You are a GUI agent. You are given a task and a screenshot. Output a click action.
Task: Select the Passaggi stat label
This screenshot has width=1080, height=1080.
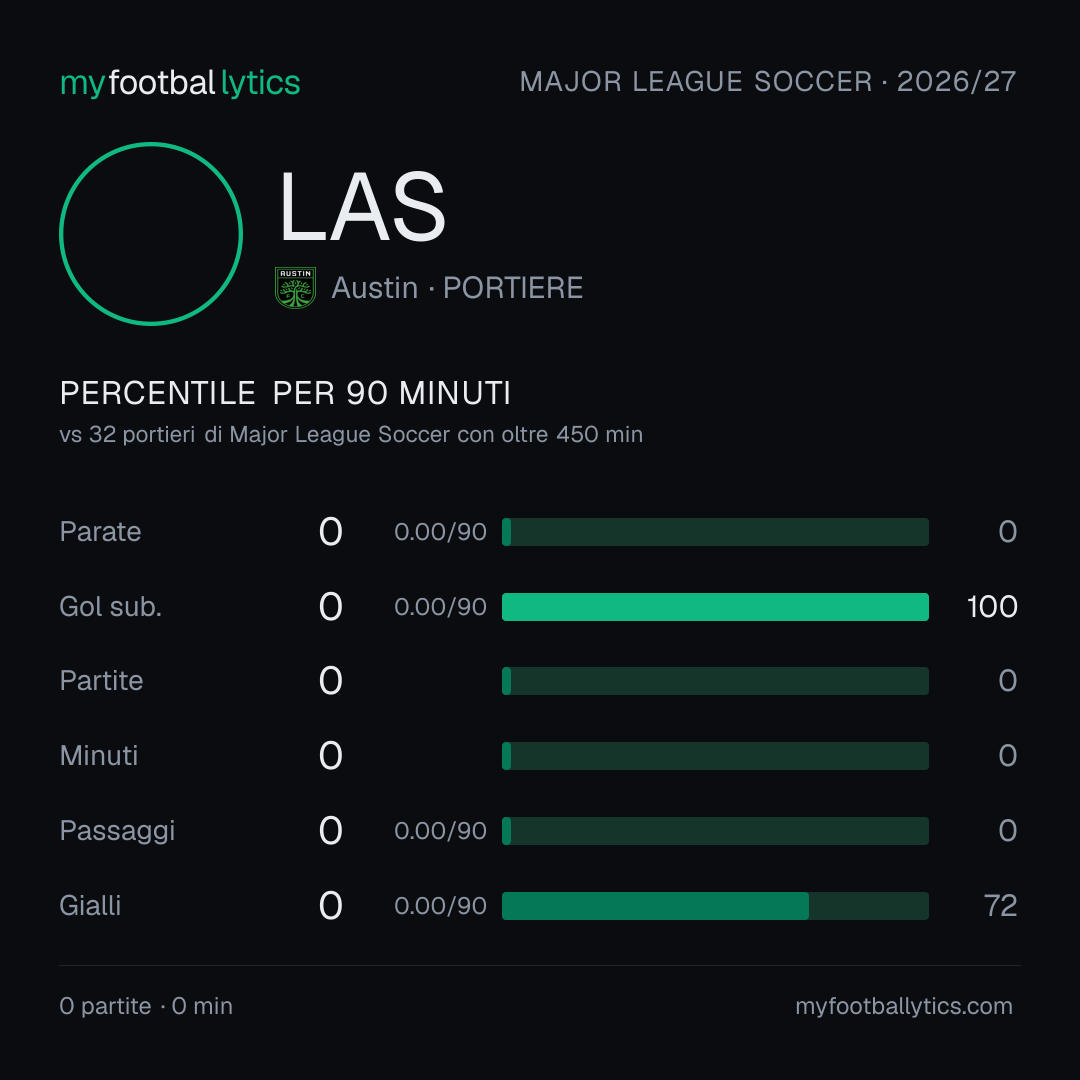coord(117,831)
